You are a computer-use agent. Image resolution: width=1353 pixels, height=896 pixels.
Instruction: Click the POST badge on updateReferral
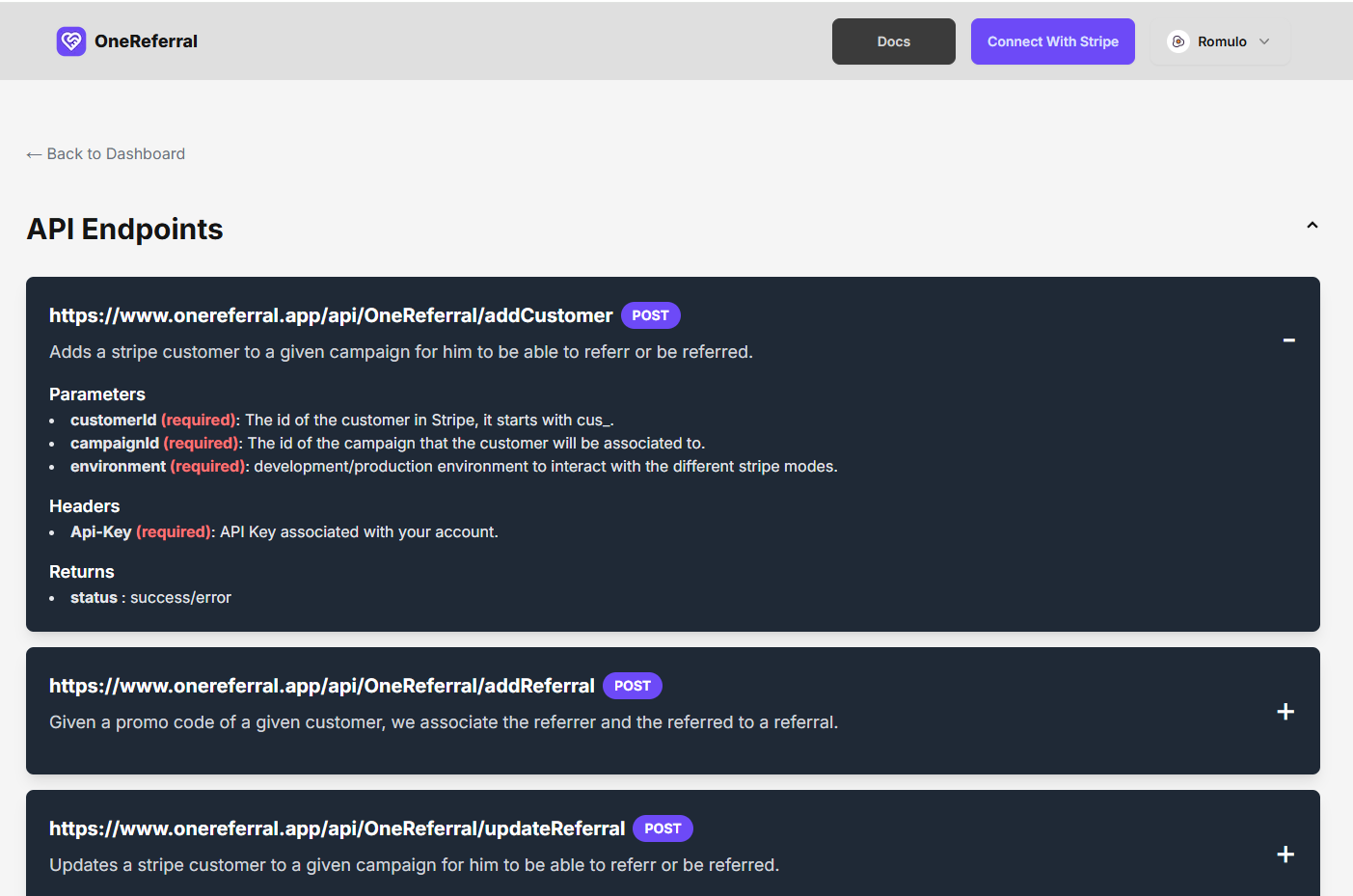tap(663, 828)
